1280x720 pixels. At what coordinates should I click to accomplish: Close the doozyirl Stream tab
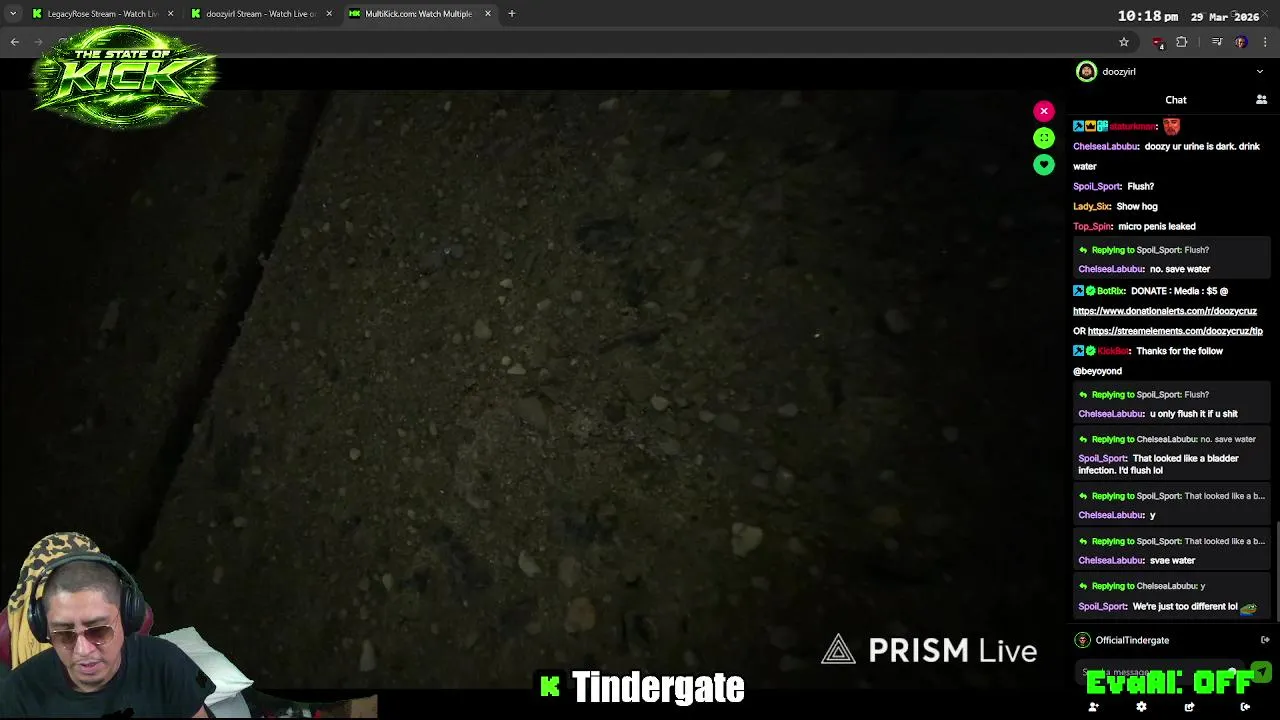[329, 14]
